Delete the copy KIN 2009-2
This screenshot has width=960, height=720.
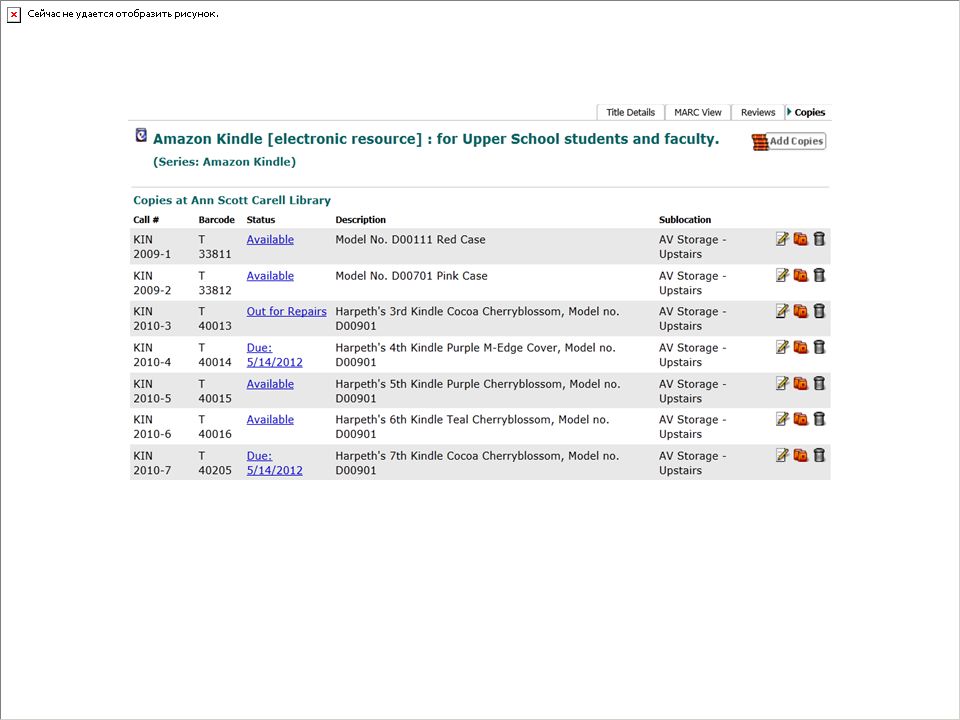pos(819,275)
